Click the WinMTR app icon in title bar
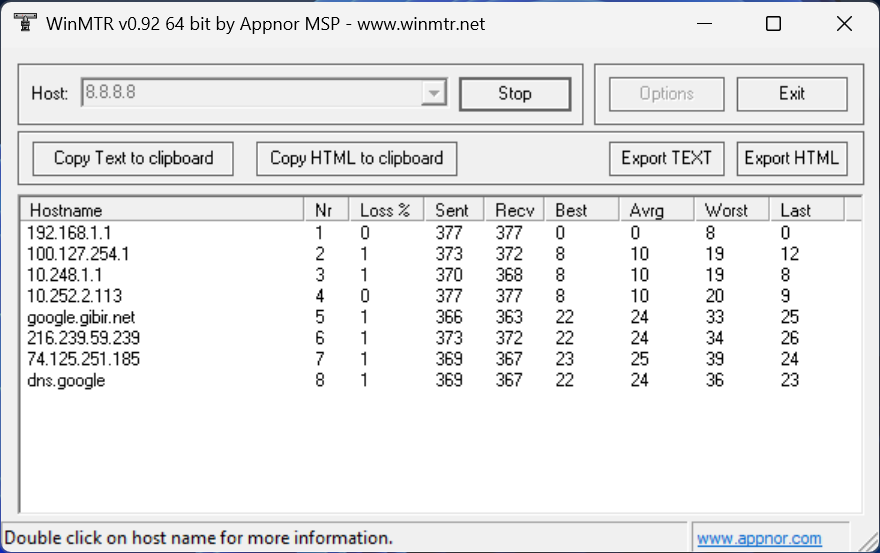 tap(25, 23)
